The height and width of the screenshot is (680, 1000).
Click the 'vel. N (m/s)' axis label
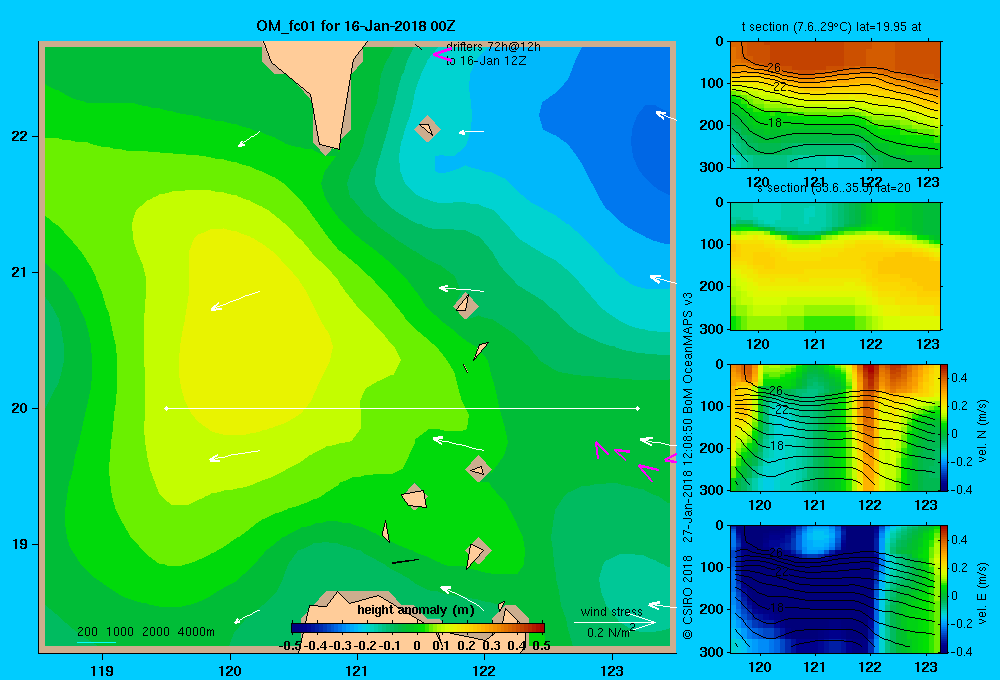(x=982, y=431)
